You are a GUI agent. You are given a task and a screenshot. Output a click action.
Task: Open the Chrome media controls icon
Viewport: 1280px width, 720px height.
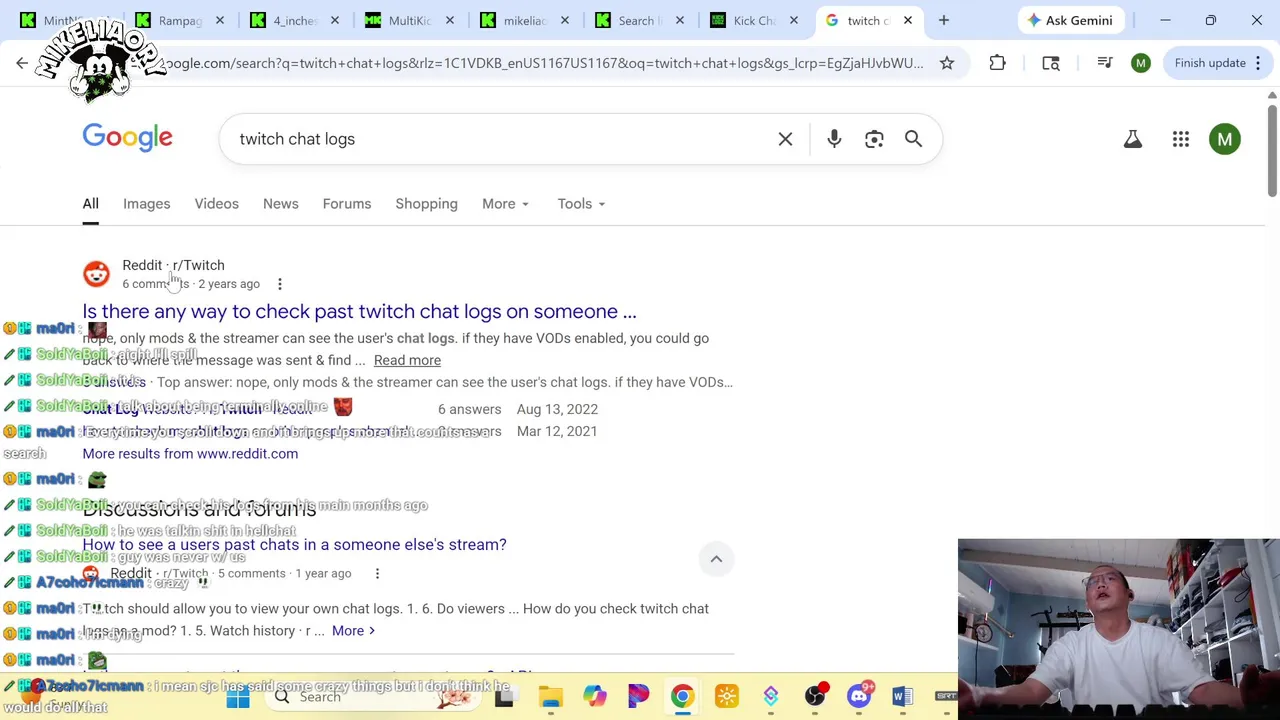(x=1105, y=63)
